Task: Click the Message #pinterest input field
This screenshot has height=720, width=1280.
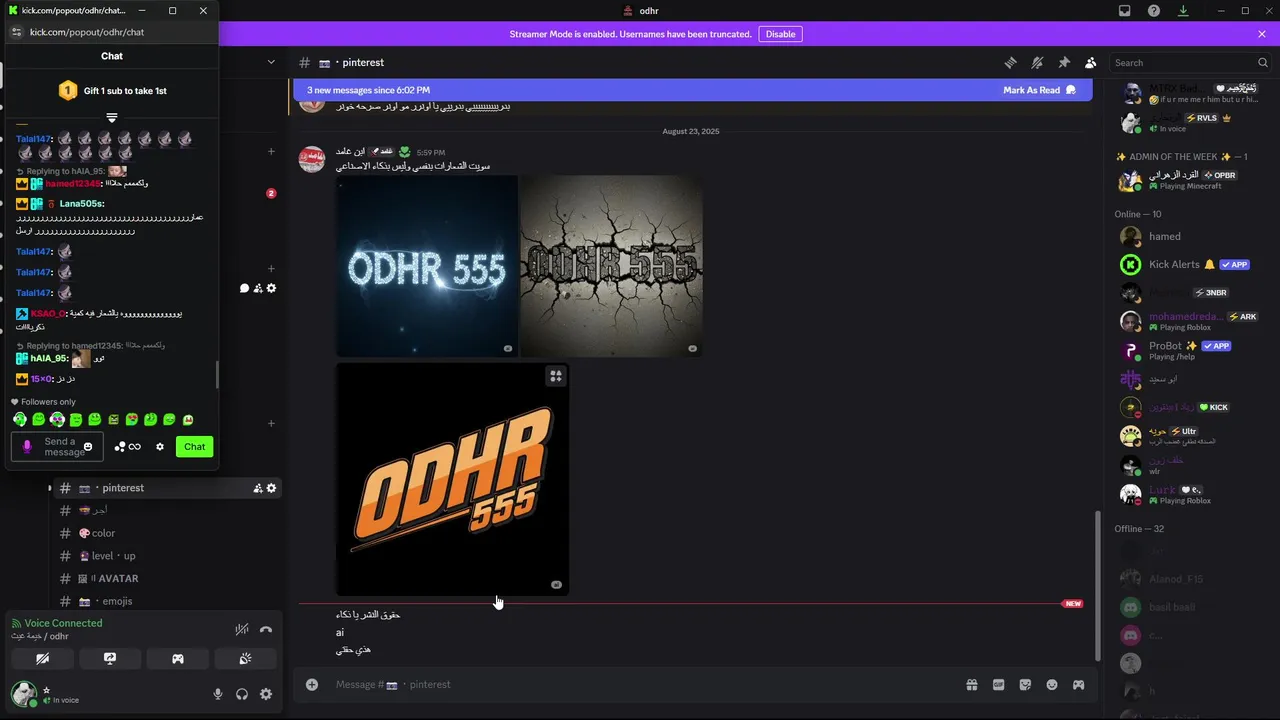Action: click(x=640, y=685)
